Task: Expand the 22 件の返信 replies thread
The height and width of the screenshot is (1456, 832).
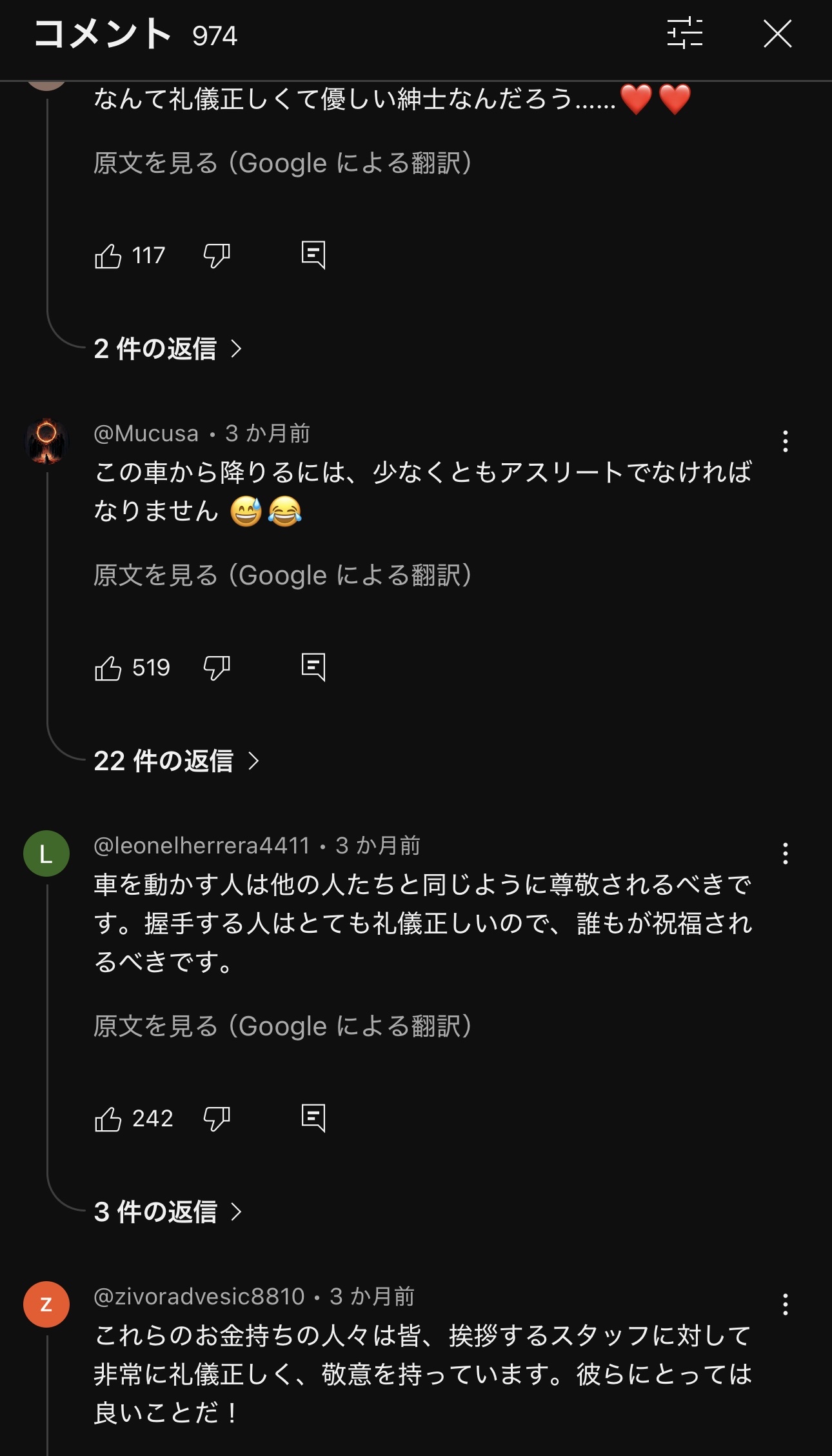Action: pos(175,761)
